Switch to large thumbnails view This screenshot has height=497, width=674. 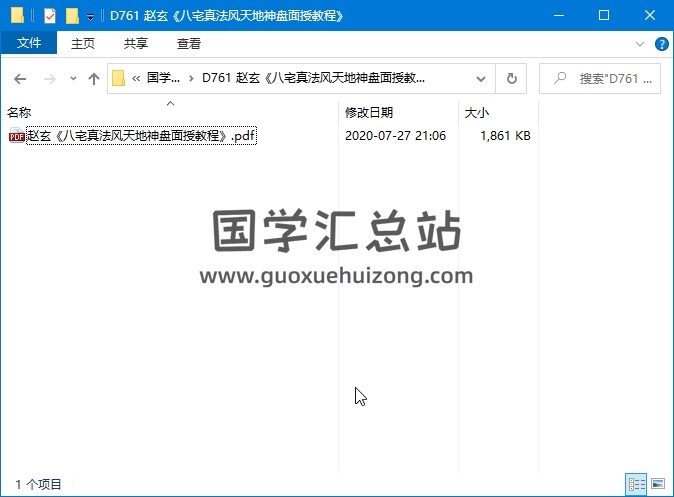tap(658, 485)
